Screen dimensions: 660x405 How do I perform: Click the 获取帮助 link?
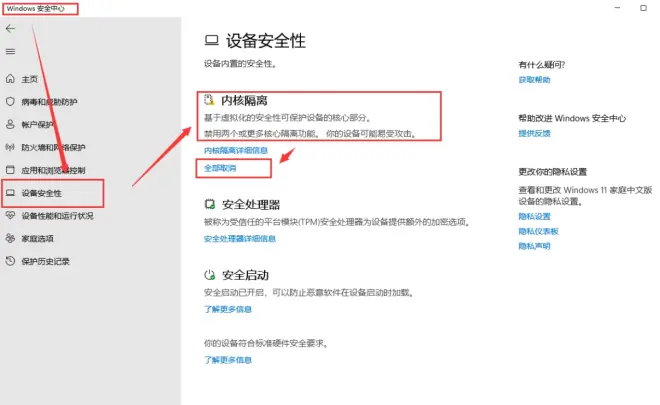534,80
